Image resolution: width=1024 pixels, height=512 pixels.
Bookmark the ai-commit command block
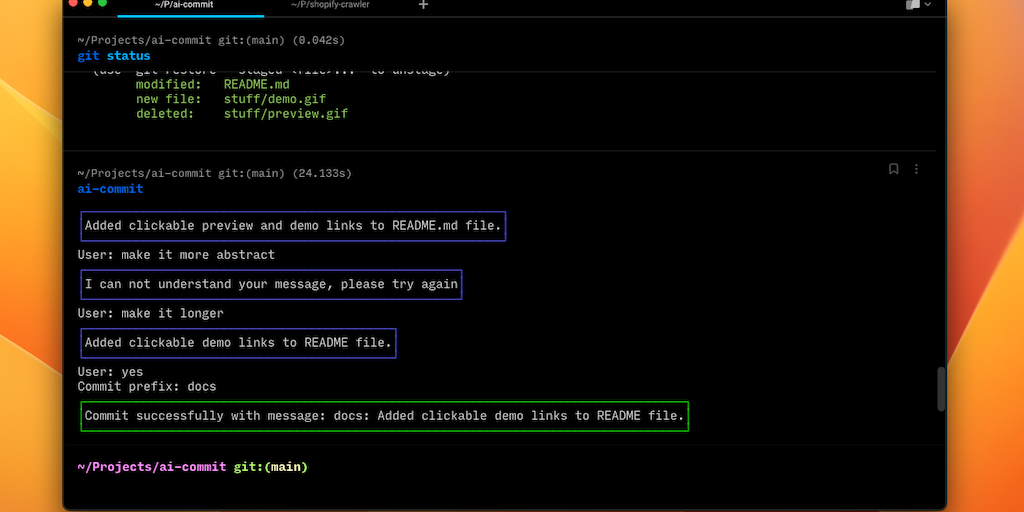pos(893,169)
